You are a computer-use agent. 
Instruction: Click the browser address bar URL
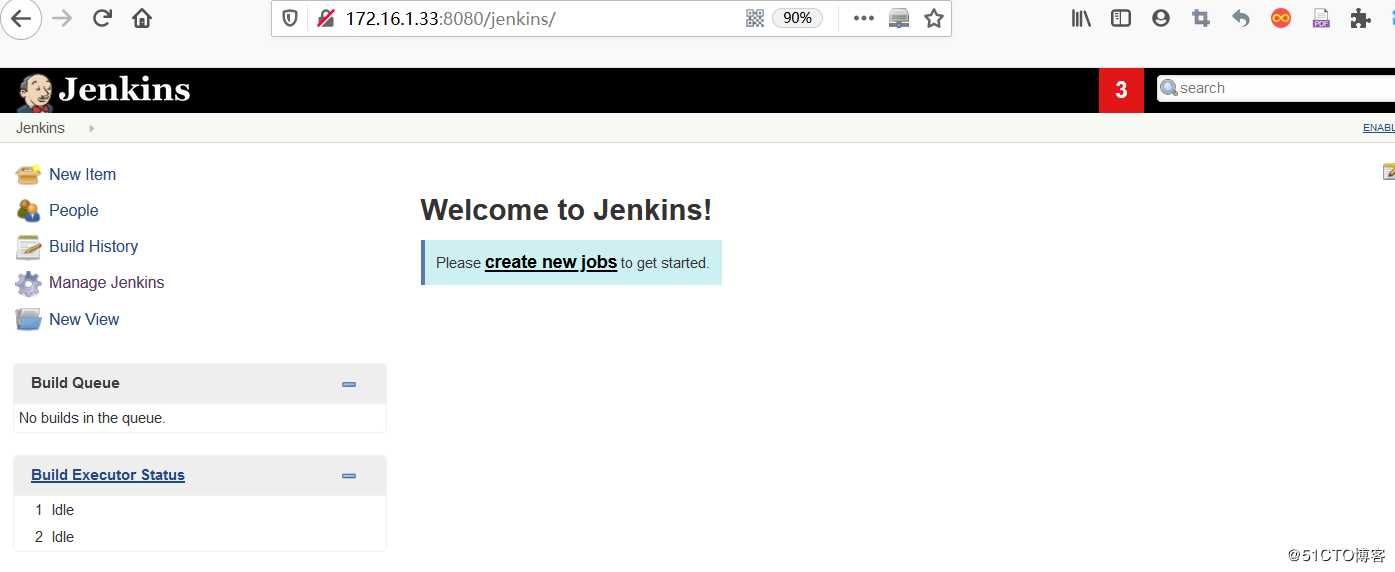click(450, 18)
